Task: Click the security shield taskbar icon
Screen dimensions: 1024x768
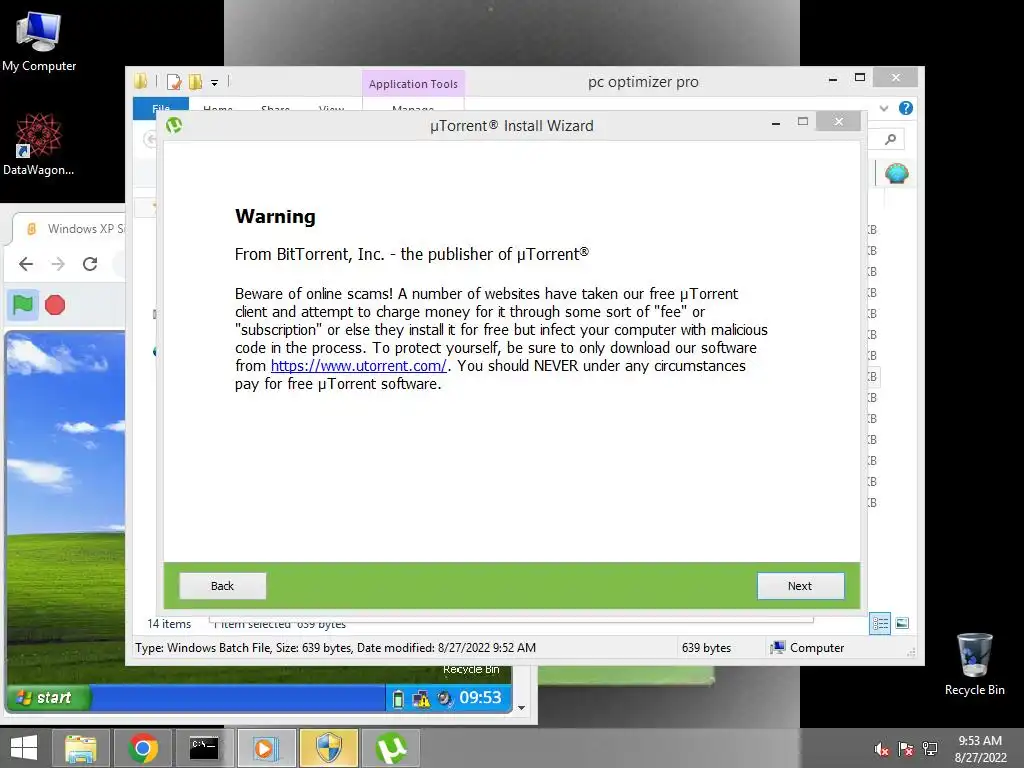Action: [328, 748]
